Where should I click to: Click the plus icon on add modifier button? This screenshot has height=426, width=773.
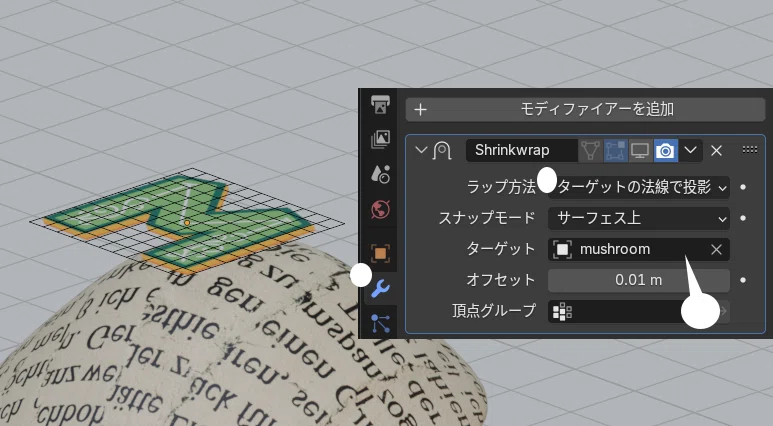[x=420, y=109]
